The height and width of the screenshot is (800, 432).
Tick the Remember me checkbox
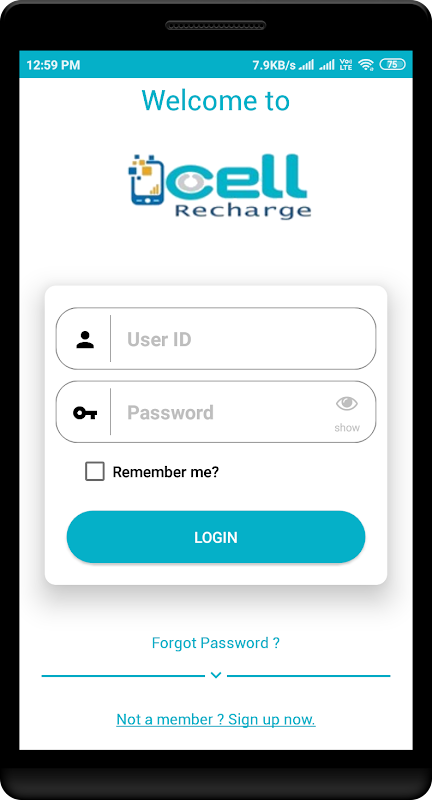(x=95, y=471)
